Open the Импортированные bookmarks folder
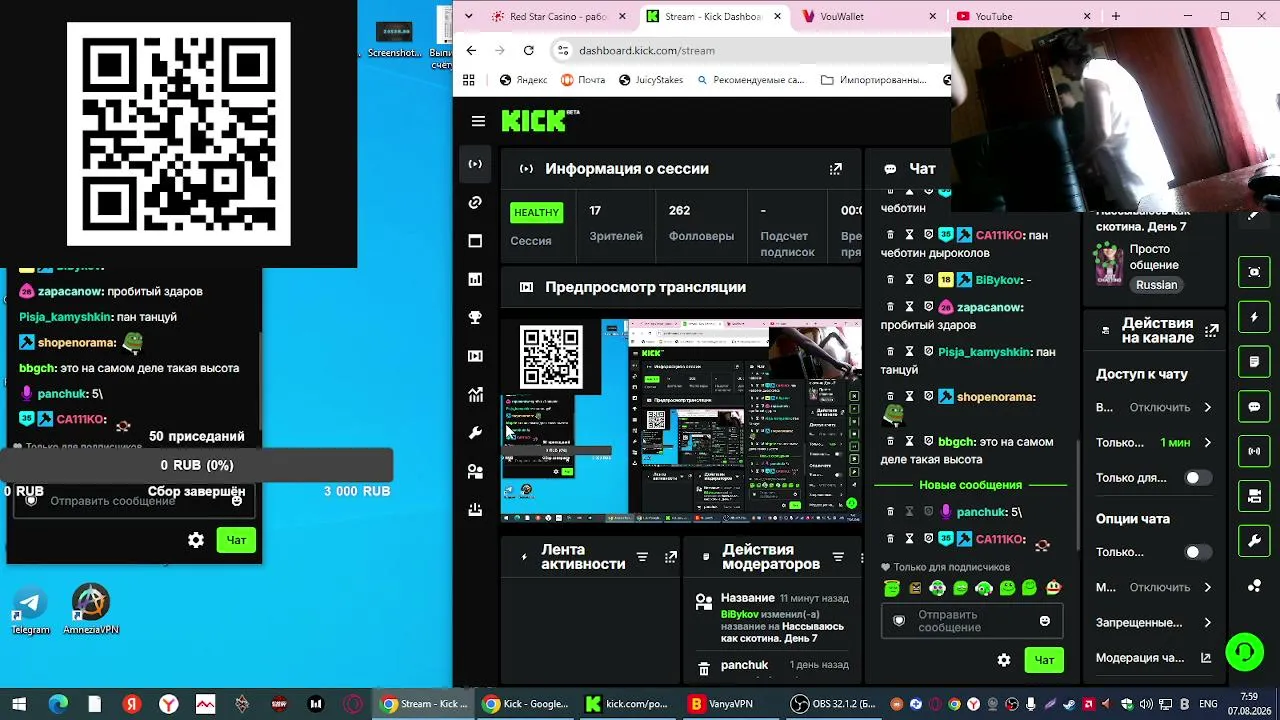This screenshot has height=720, width=1280. coord(874,80)
